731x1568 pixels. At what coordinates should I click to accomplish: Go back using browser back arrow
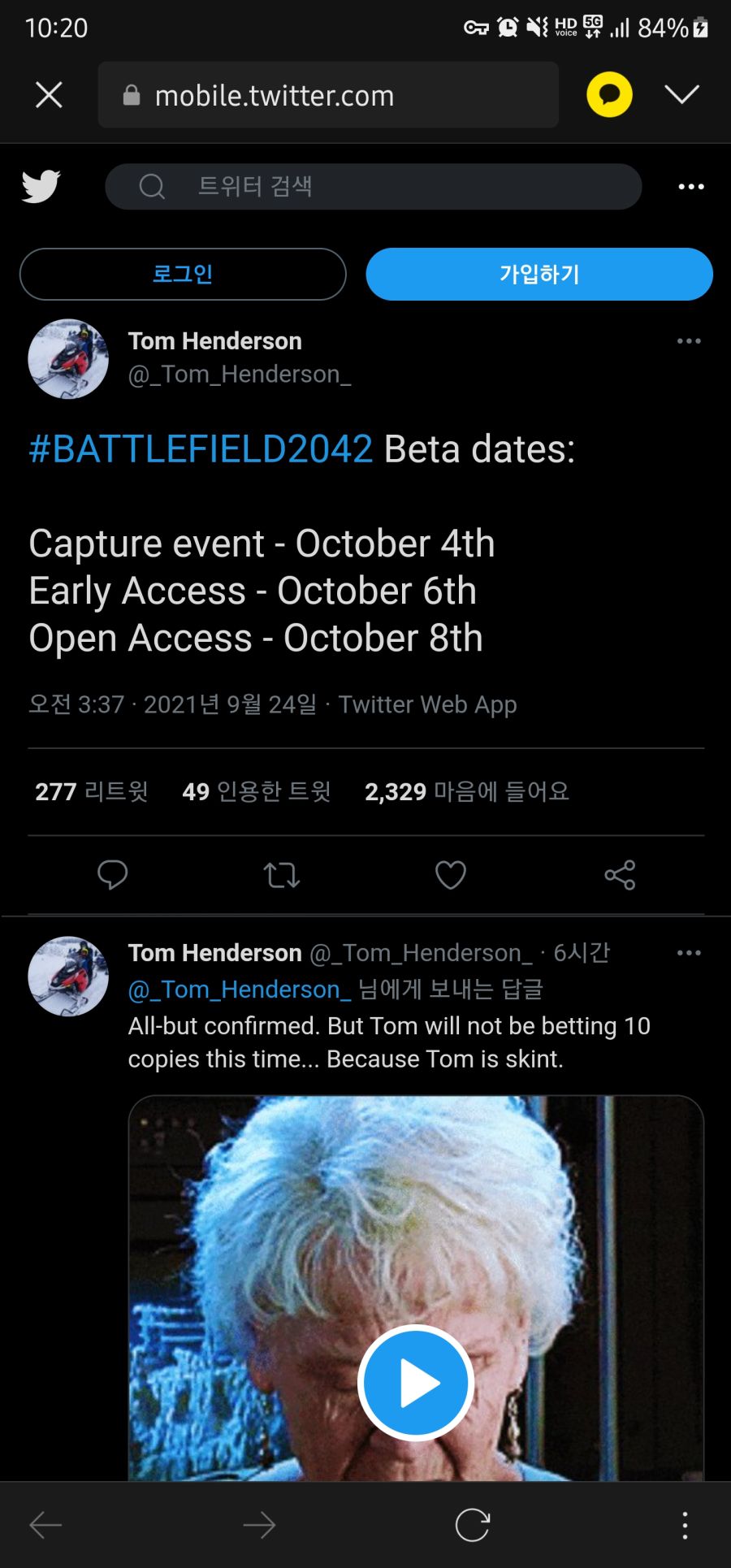coord(45,1525)
